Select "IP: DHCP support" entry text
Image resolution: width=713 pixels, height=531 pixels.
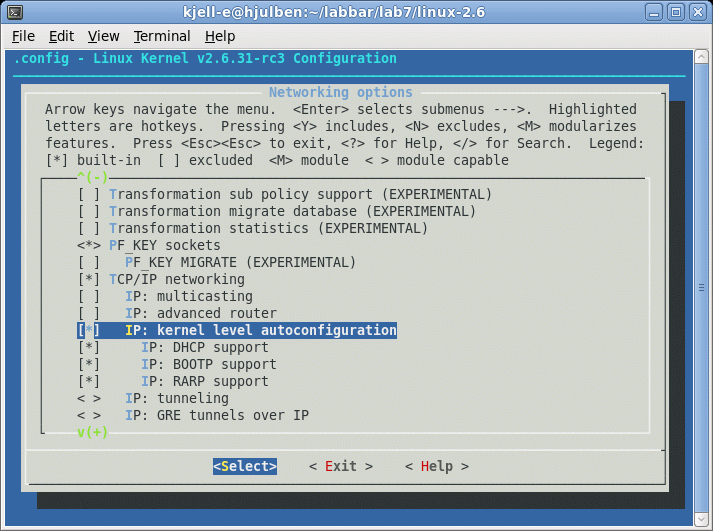tap(205, 347)
